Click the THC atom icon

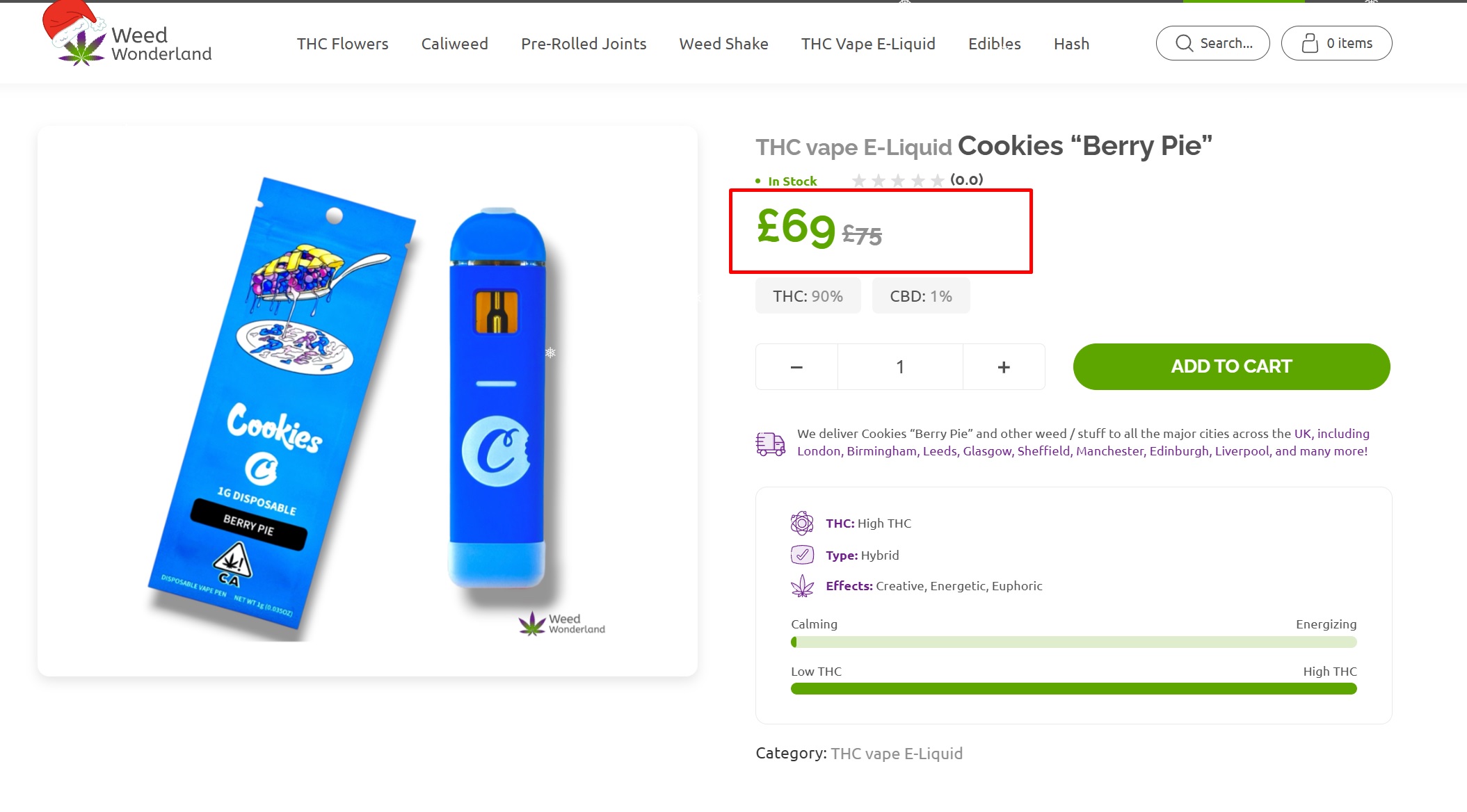[x=802, y=523]
